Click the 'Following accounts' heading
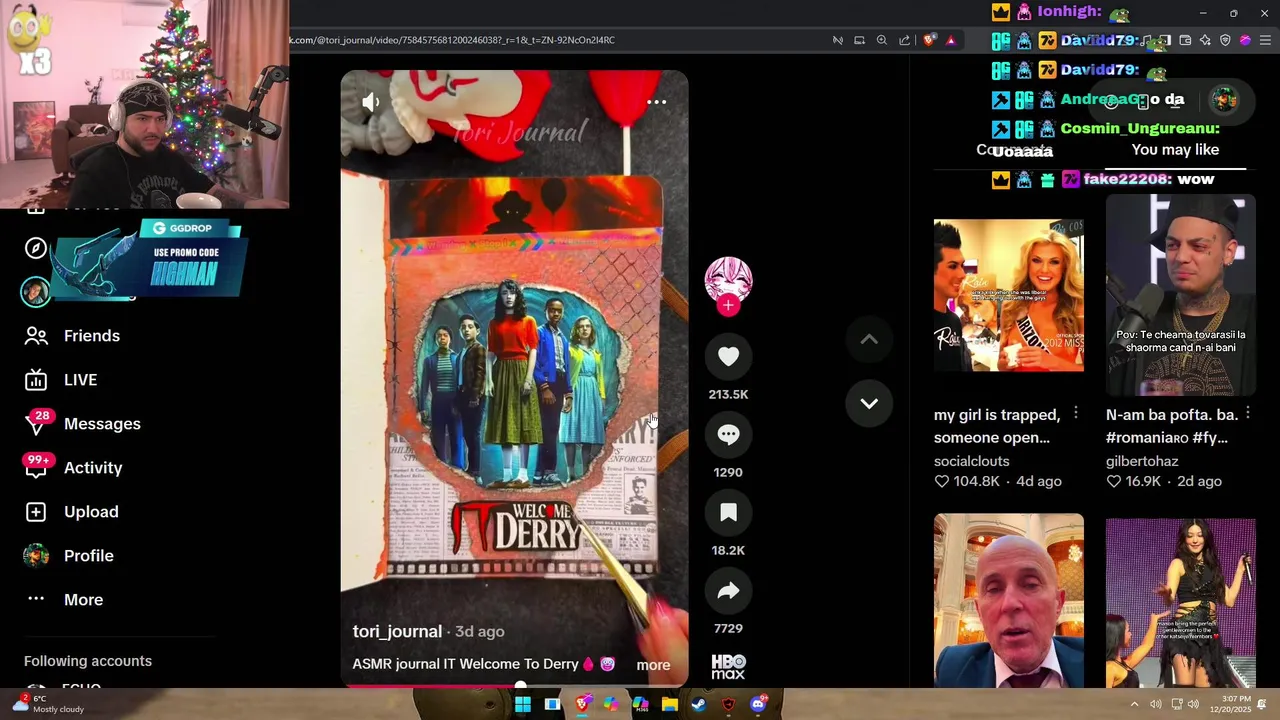Image resolution: width=1280 pixels, height=720 pixels. pos(88,661)
